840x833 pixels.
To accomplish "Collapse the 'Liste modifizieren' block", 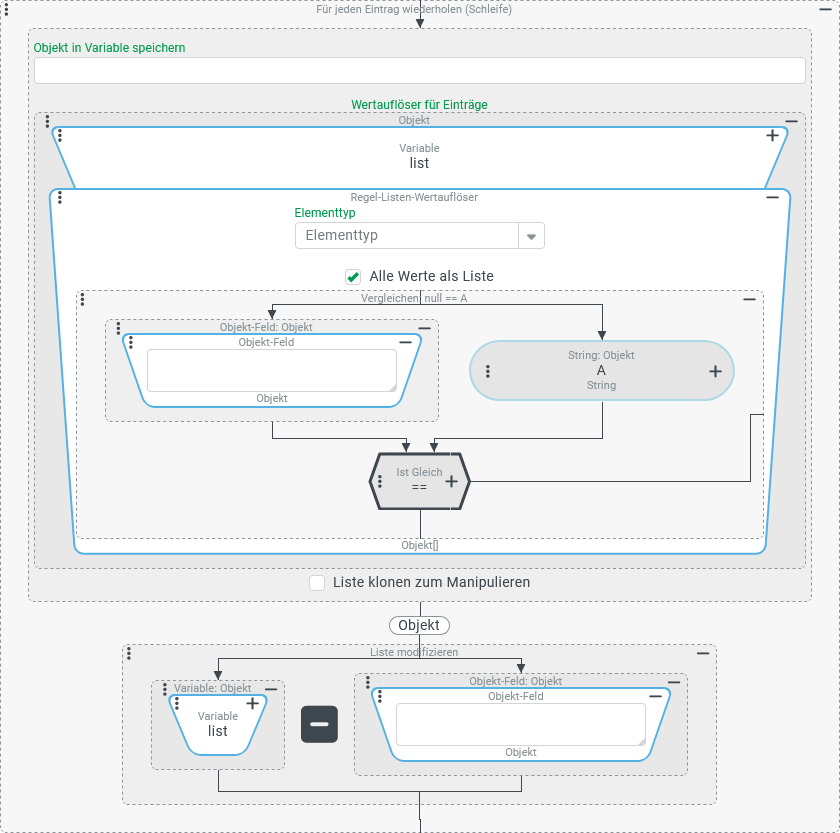I will (703, 653).
